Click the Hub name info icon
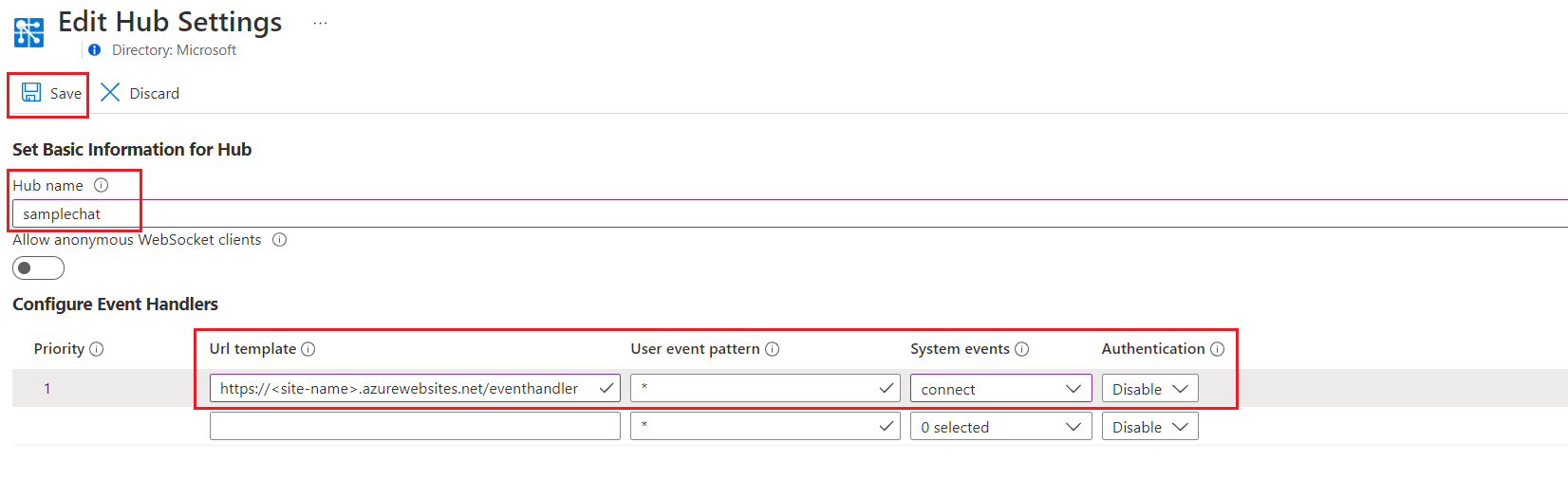 [102, 185]
